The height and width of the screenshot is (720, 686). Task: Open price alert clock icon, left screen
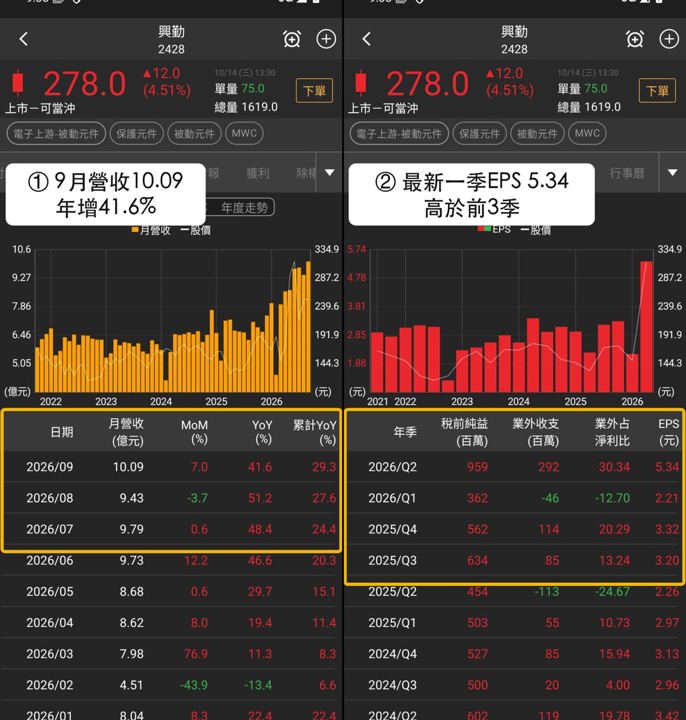[x=292, y=39]
